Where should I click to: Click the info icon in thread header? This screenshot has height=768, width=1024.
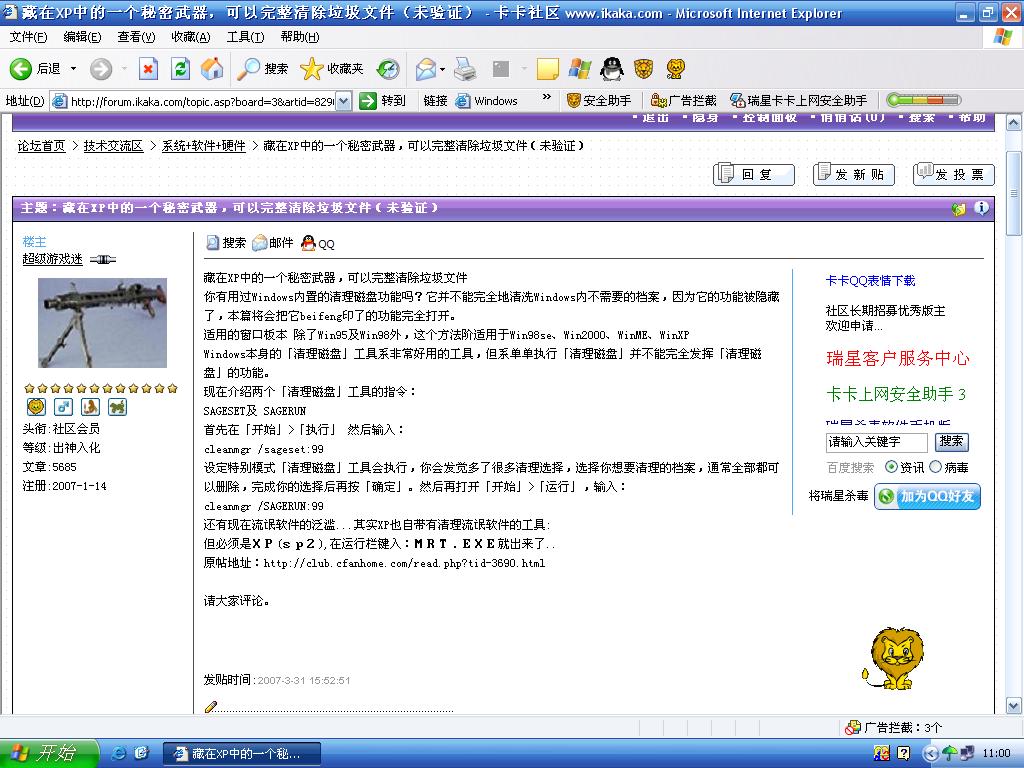981,208
